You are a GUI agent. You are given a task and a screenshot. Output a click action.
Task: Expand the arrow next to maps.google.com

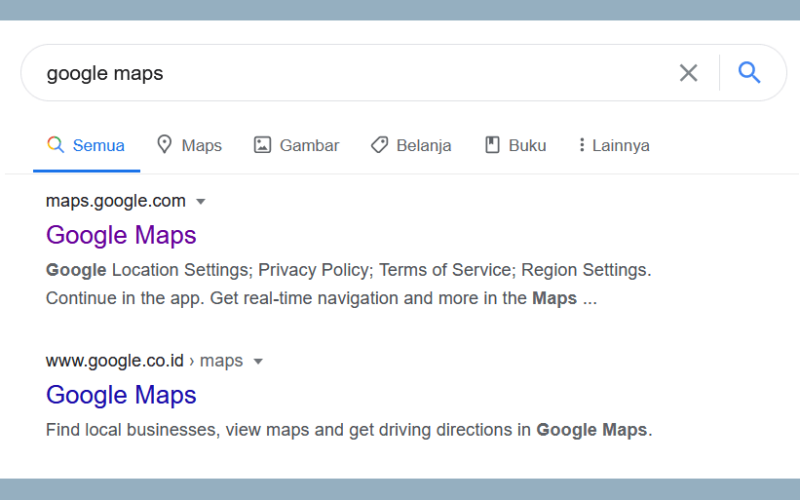coord(201,202)
